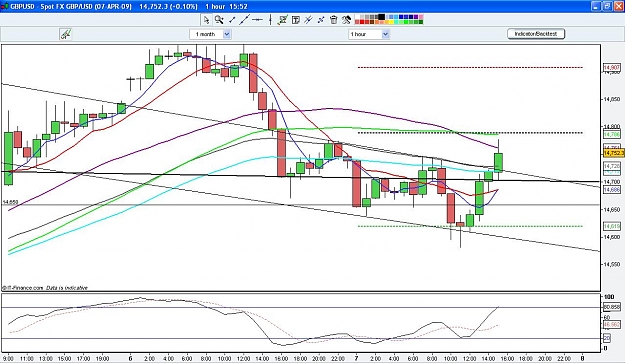This screenshot has height=363, width=625.
Task: Pick the yellow color swatch
Action: point(391,22)
